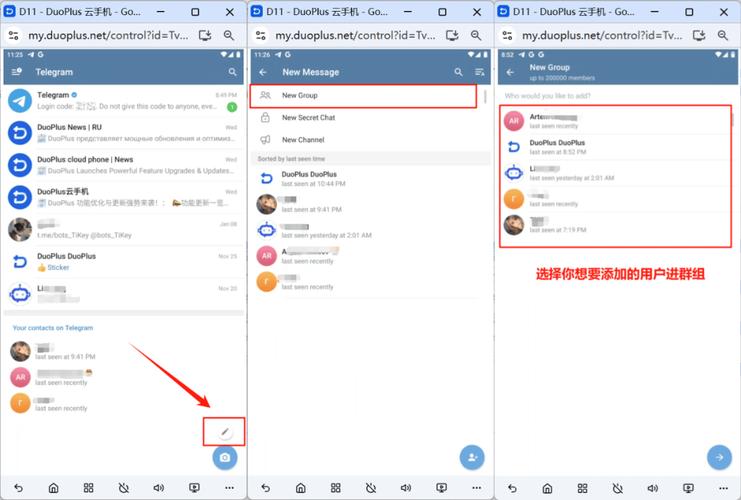Tap the add-contact floating button in middle window
Image resolution: width=741 pixels, height=500 pixels.
[472, 457]
